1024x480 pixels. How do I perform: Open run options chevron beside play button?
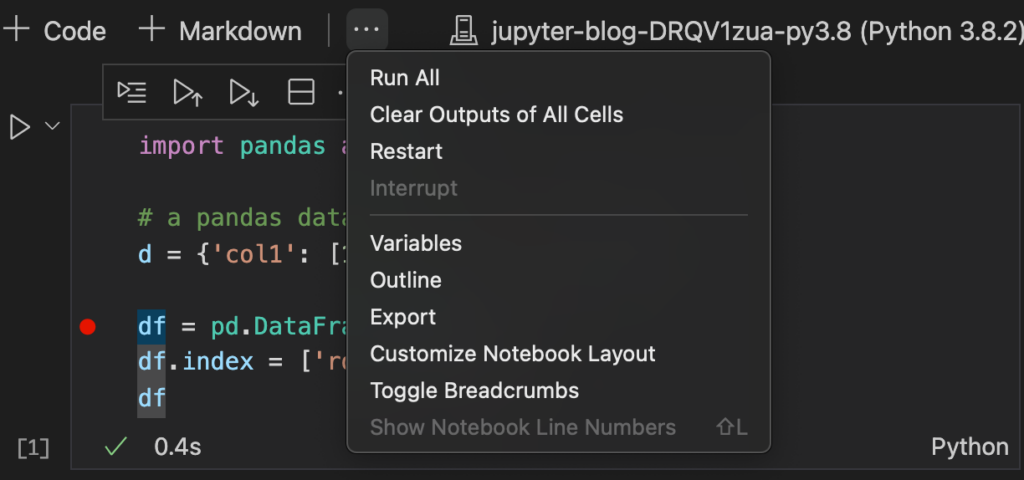[x=53, y=125]
